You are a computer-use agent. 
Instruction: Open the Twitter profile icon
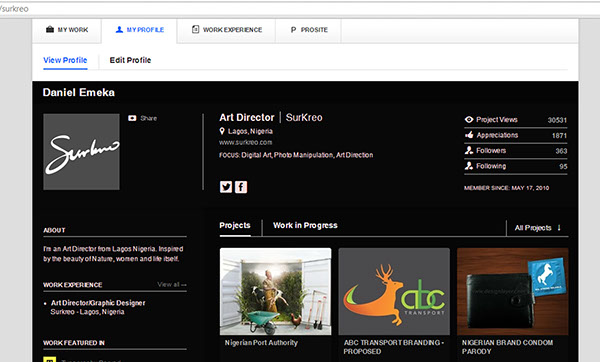click(226, 187)
